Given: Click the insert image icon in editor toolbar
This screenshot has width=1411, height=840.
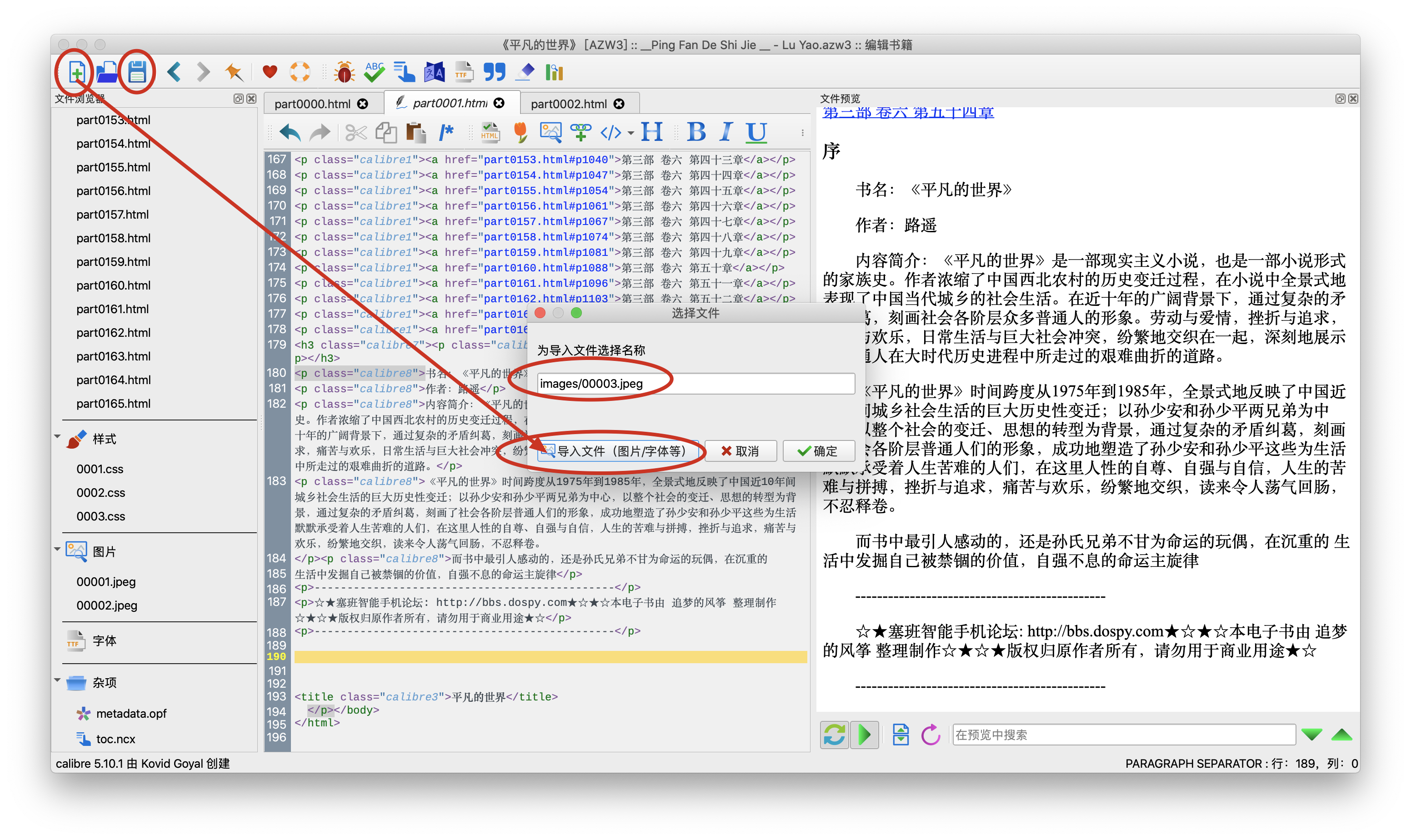Looking at the screenshot, I should coord(550,133).
